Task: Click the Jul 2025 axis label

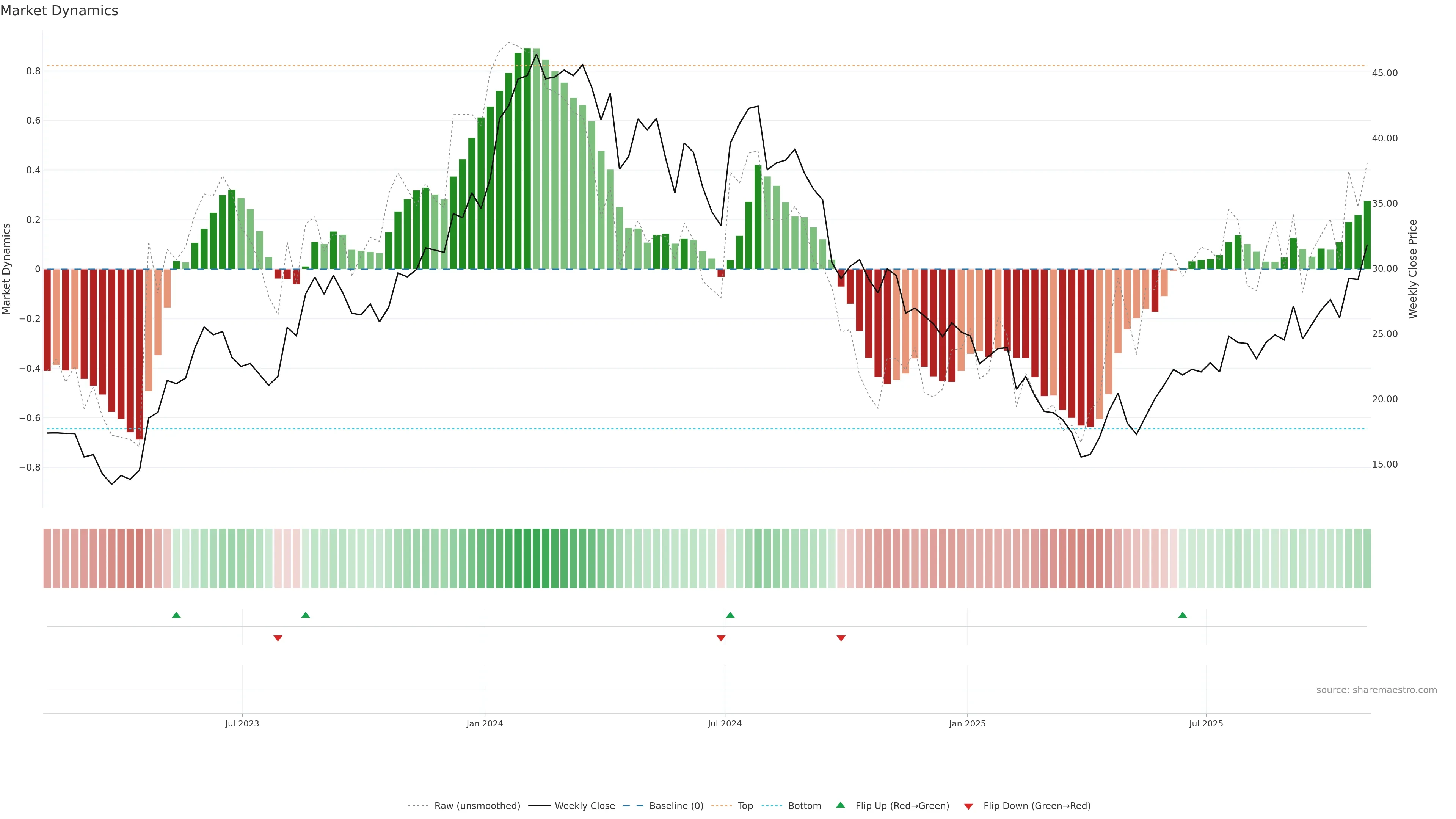Action: pos(1206,723)
